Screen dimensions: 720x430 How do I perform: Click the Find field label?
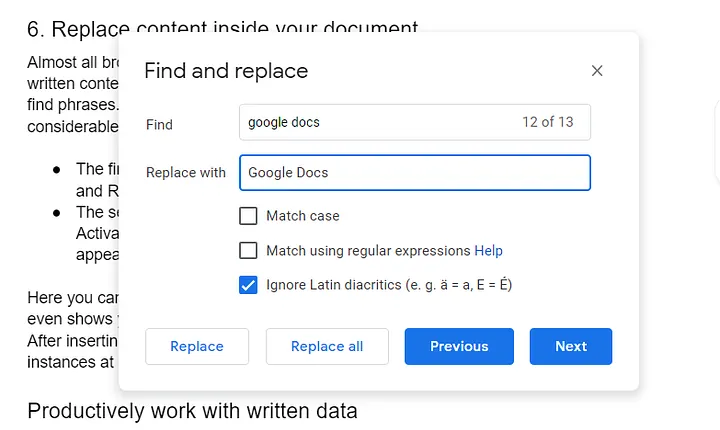[159, 125]
